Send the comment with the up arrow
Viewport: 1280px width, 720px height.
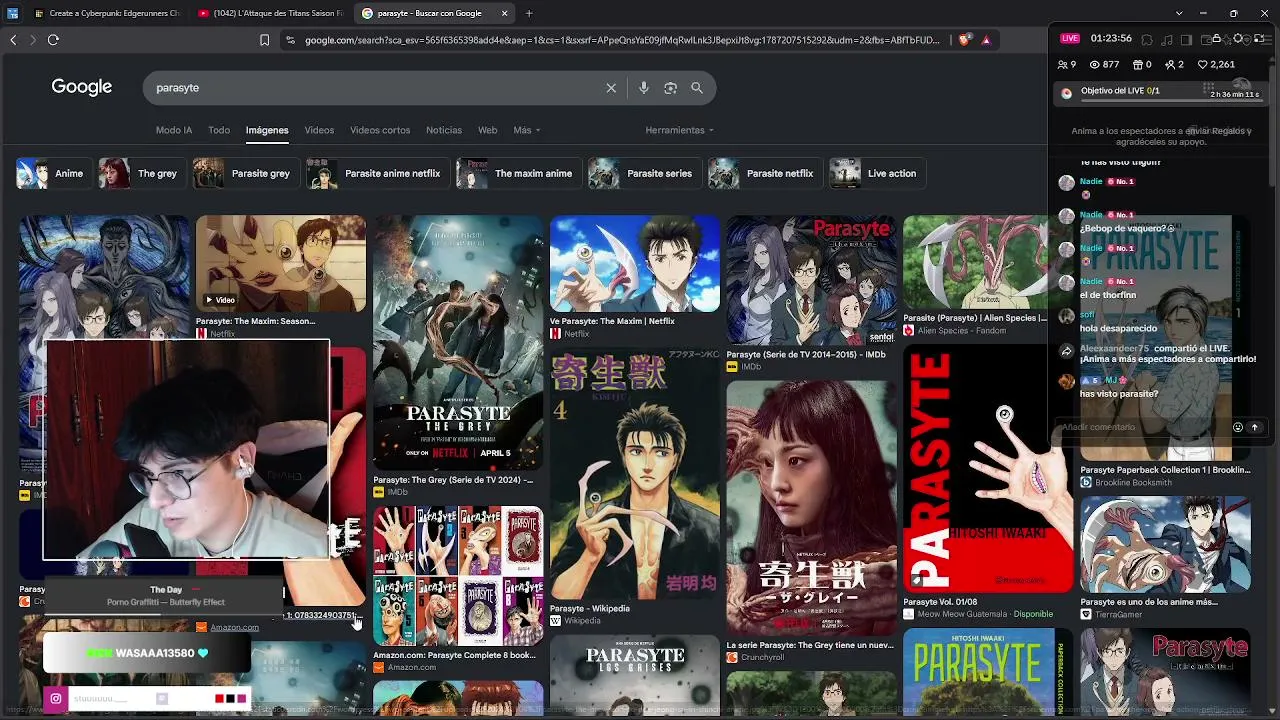click(x=1255, y=427)
